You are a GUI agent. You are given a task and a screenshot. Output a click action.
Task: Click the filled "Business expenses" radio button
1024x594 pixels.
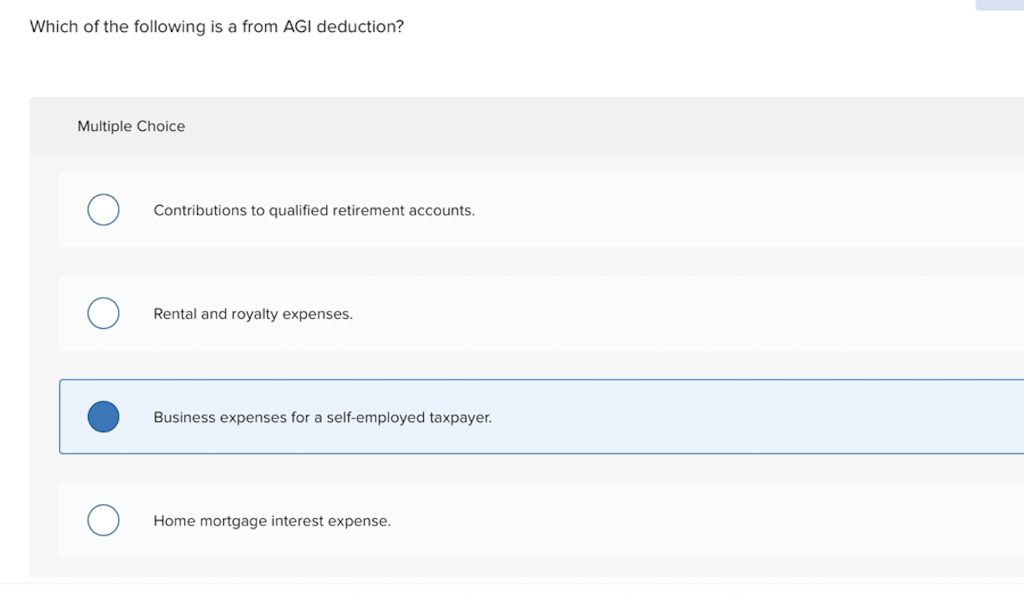click(103, 417)
